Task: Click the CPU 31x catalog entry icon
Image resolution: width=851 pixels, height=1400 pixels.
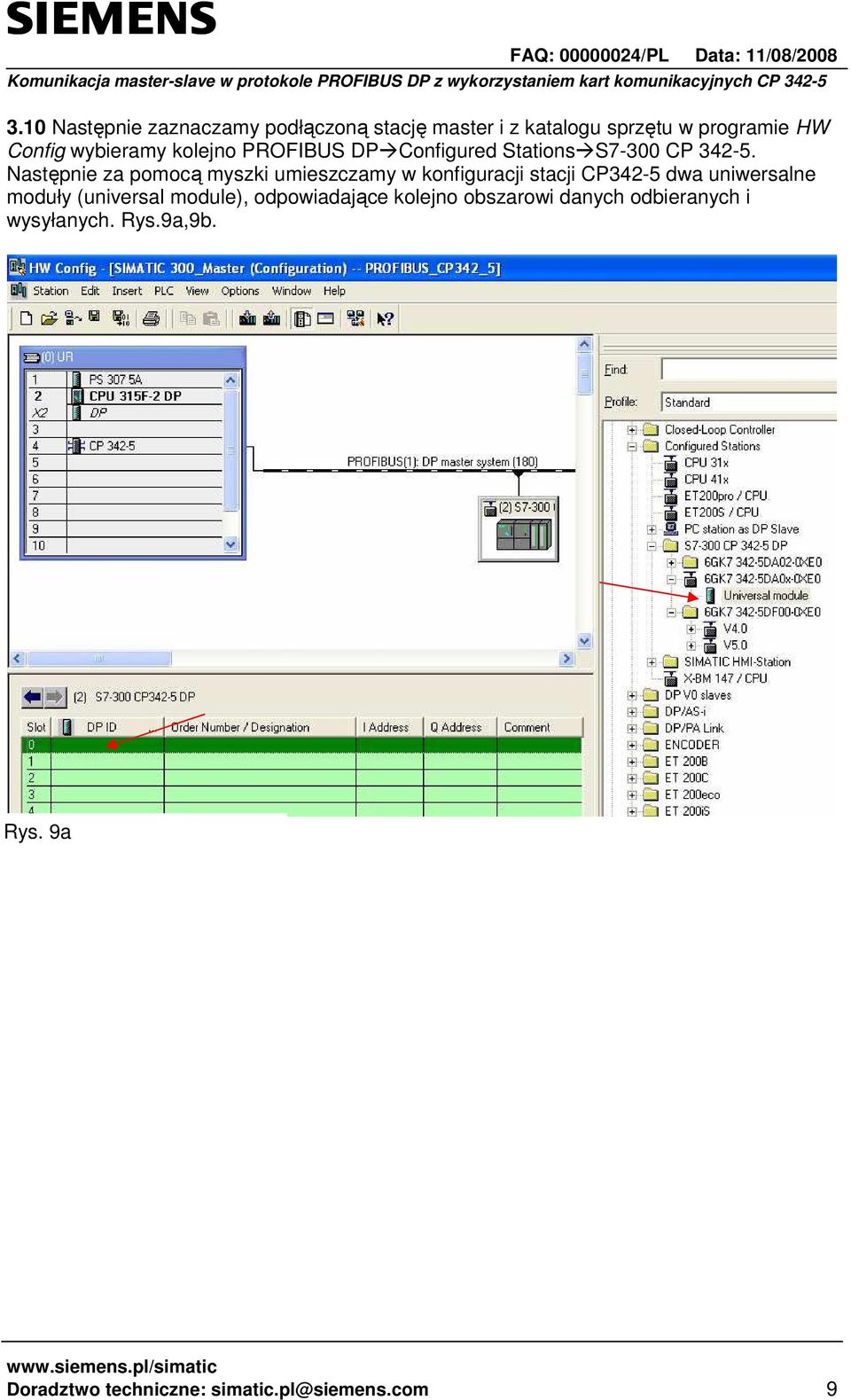Action: pyautogui.click(x=672, y=463)
